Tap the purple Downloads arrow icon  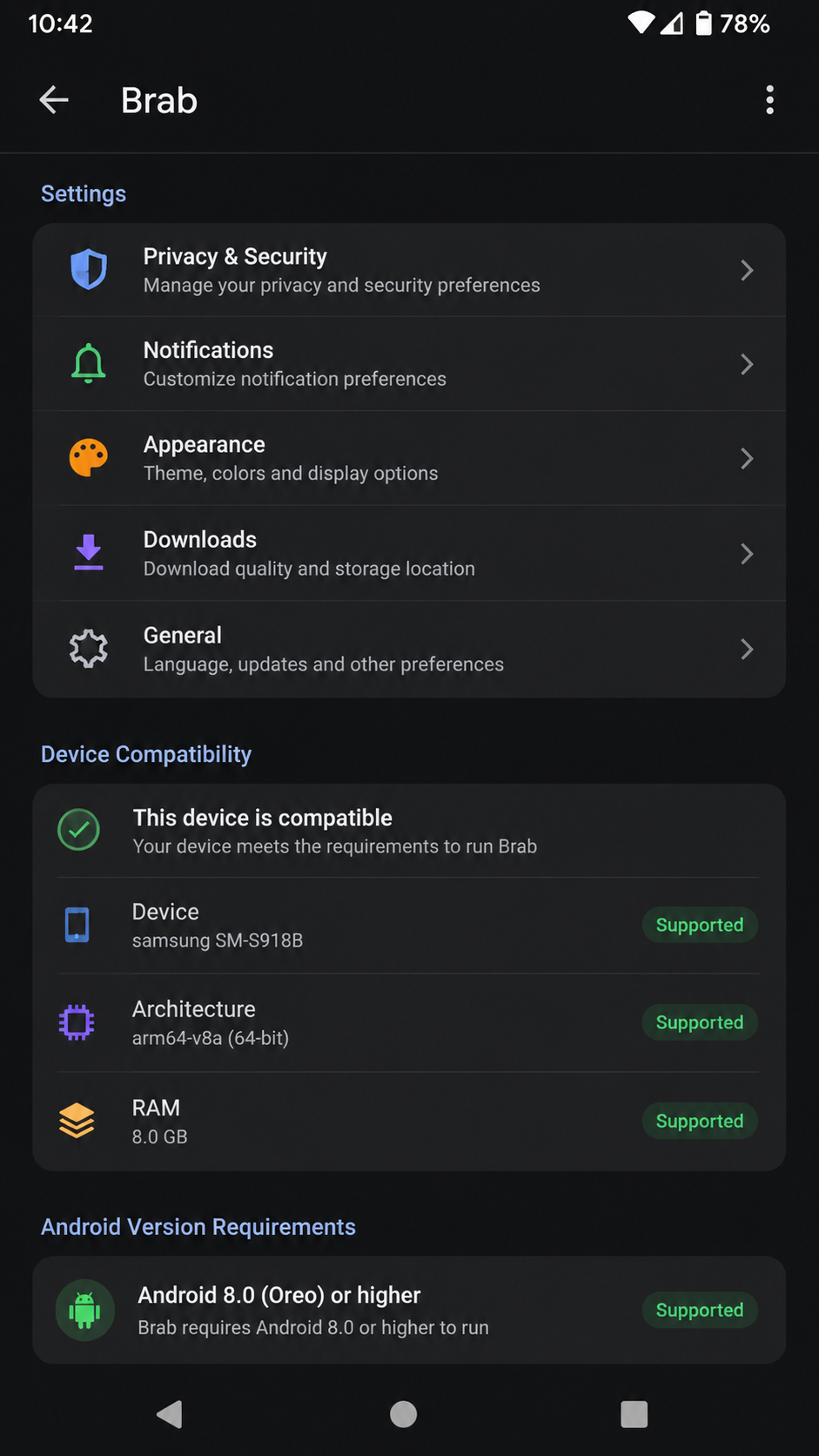pyautogui.click(x=89, y=553)
